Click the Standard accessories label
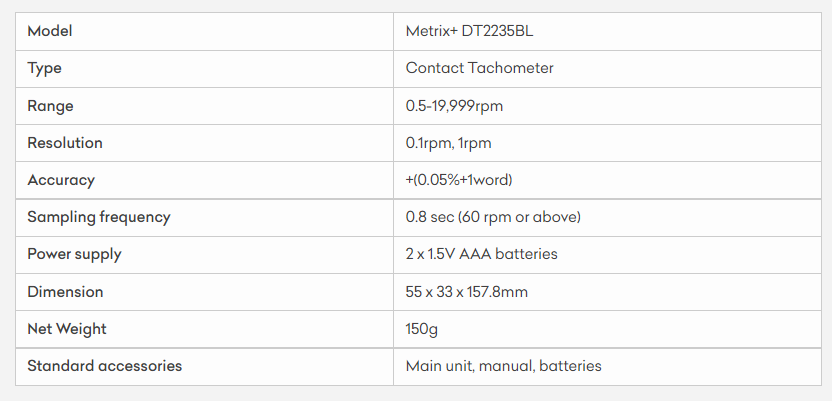This screenshot has width=832, height=401. [105, 366]
